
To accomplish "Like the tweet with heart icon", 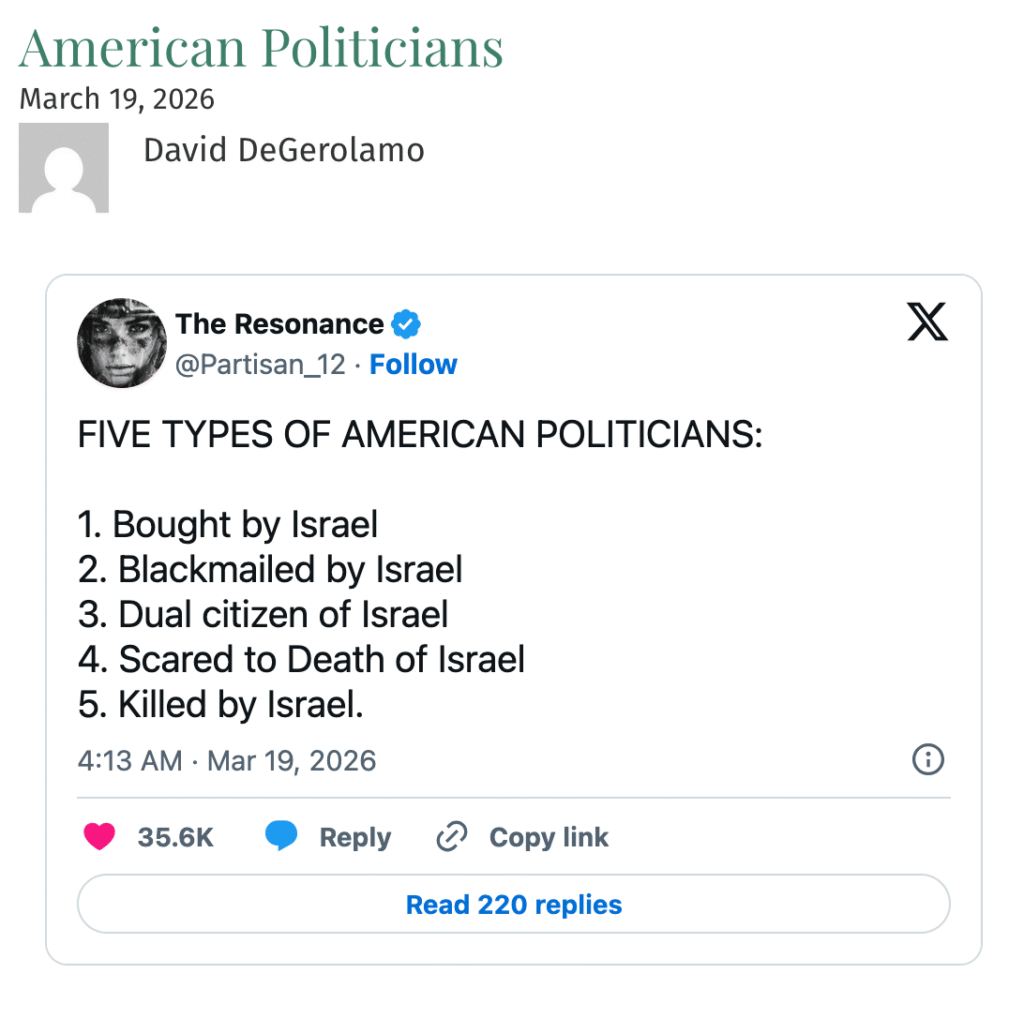I will point(100,837).
